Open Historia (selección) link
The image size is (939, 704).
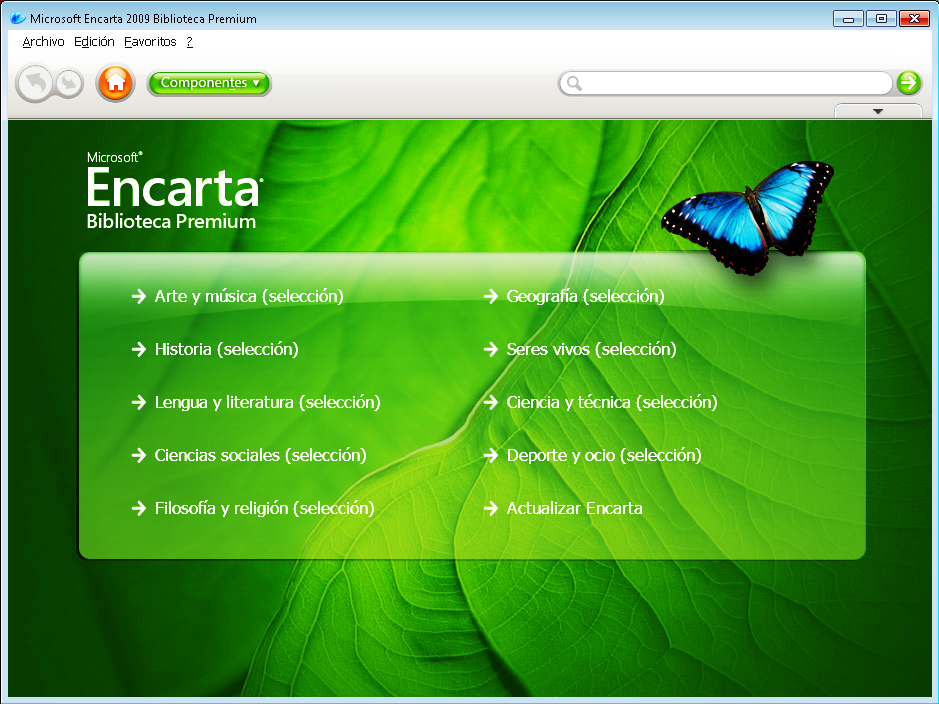pos(226,349)
